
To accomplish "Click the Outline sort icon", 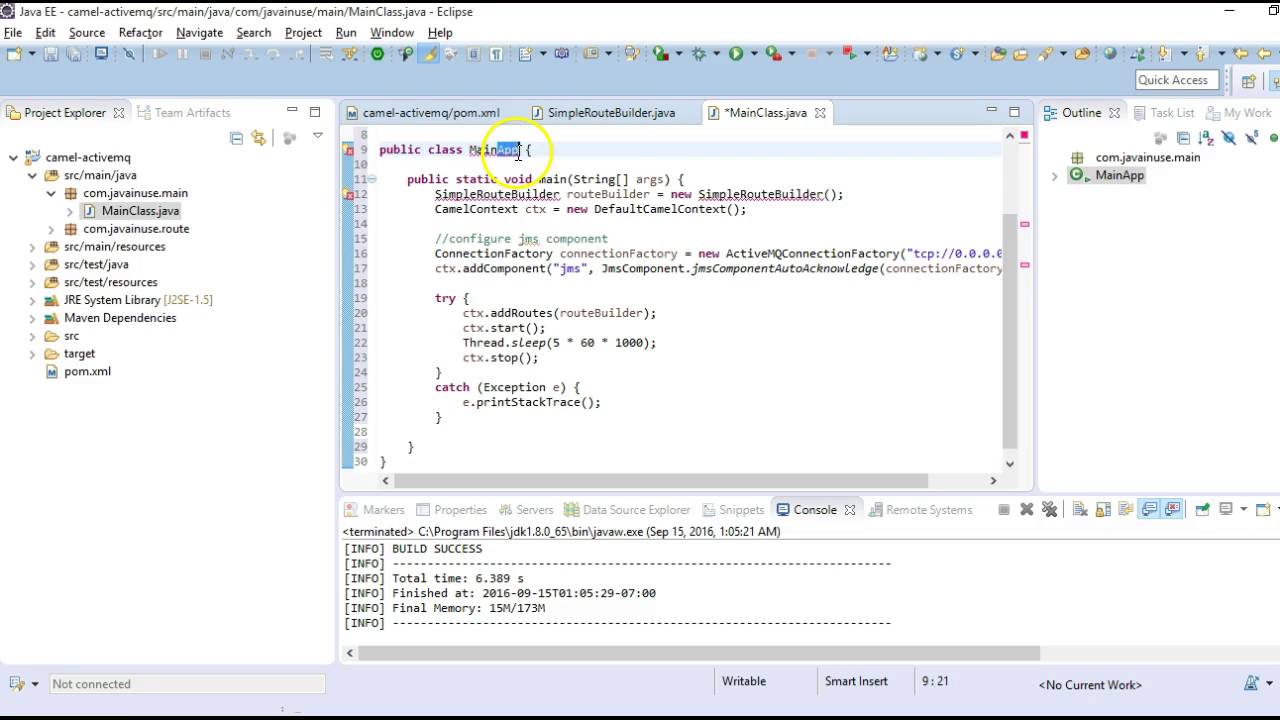I will [x=1206, y=138].
